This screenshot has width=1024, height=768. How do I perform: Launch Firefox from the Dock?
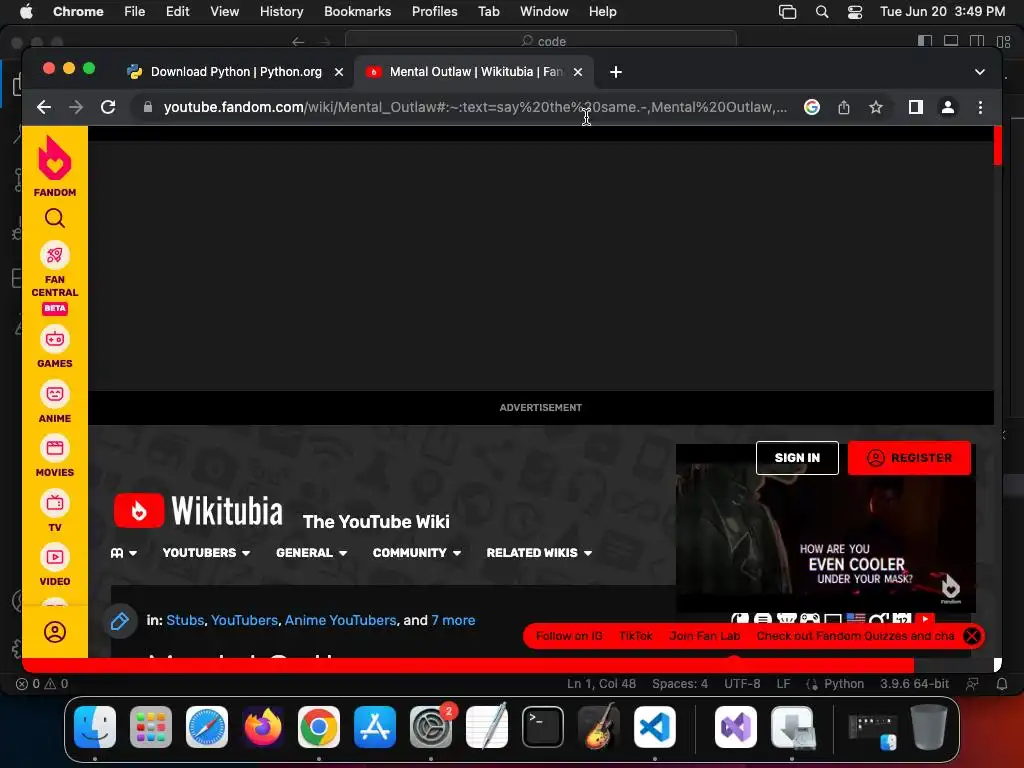263,727
